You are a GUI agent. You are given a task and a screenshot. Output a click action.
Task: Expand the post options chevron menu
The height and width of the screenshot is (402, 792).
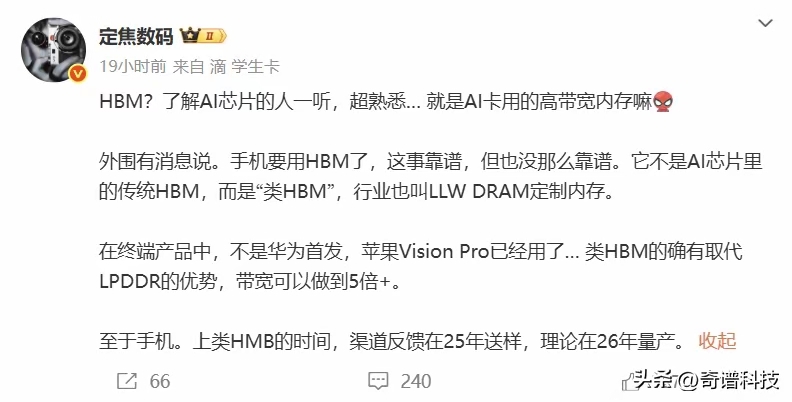765,23
